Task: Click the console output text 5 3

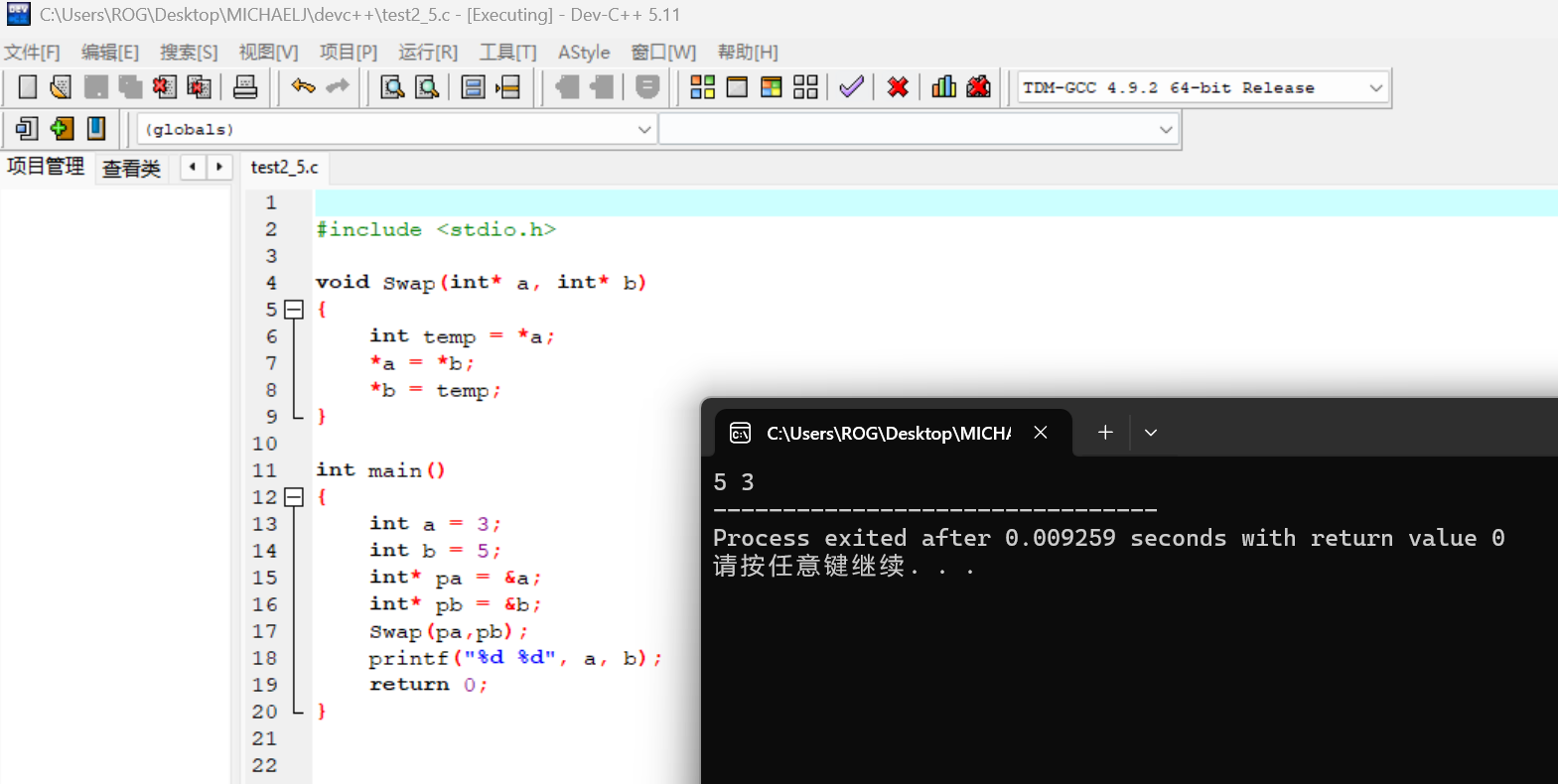Action: [734, 482]
